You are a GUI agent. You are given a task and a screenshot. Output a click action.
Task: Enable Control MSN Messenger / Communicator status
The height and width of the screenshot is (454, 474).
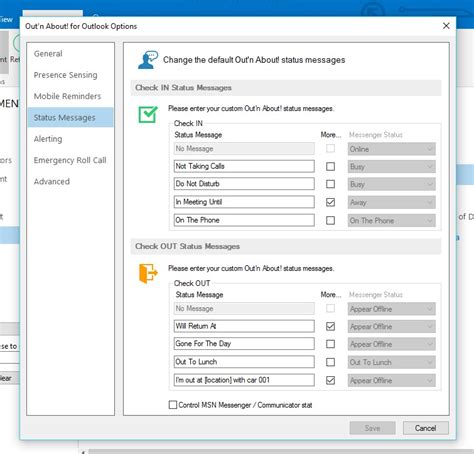[173, 405]
